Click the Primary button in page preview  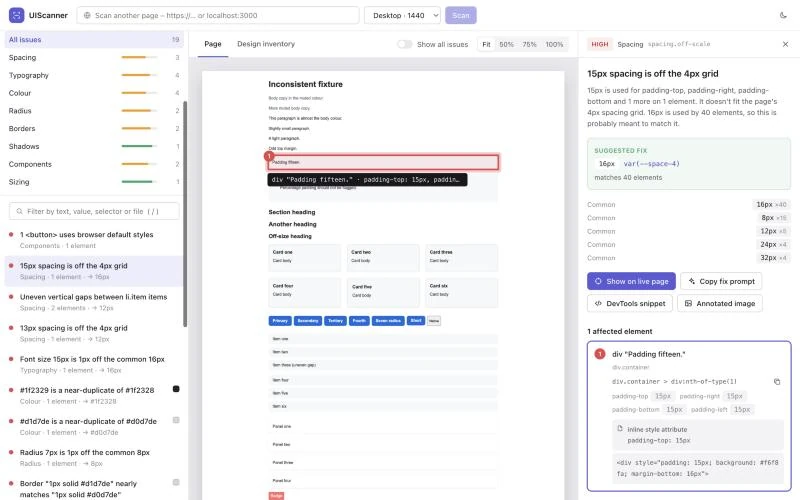coord(280,321)
